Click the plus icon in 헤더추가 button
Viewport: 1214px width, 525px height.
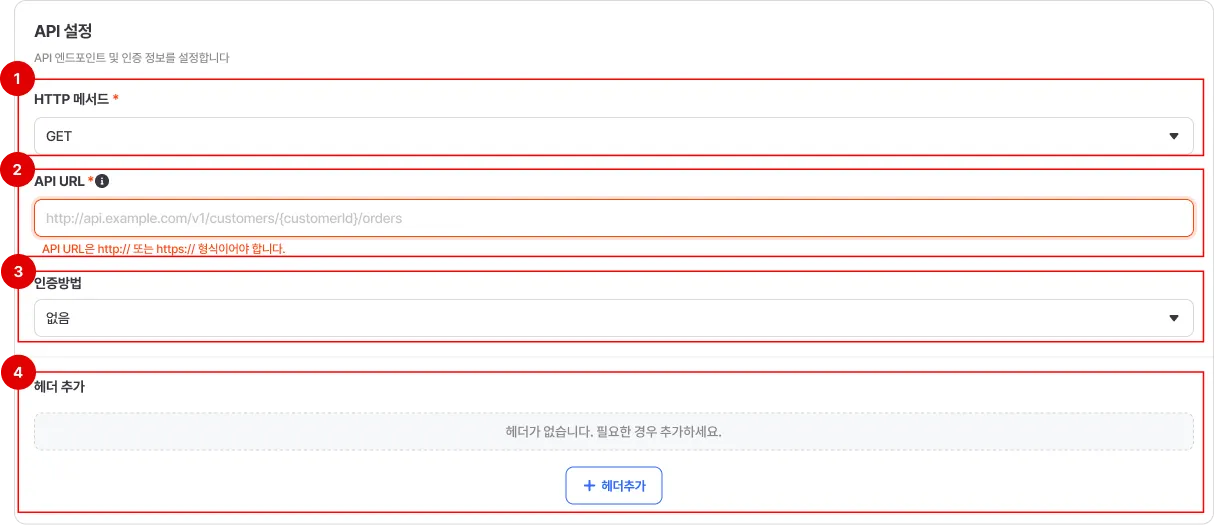click(x=589, y=486)
